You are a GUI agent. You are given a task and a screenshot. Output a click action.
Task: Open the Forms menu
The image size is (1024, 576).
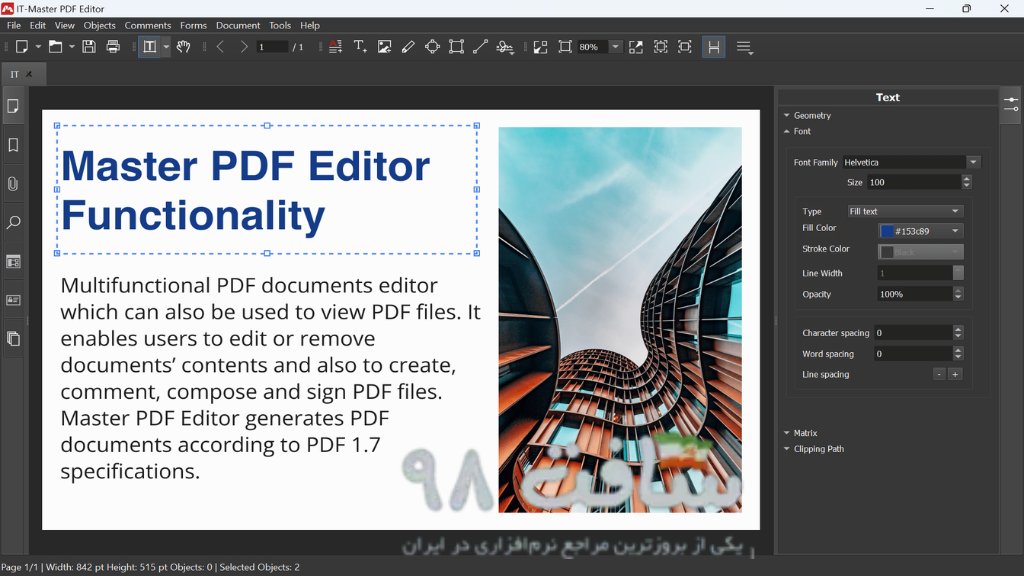coord(193,25)
